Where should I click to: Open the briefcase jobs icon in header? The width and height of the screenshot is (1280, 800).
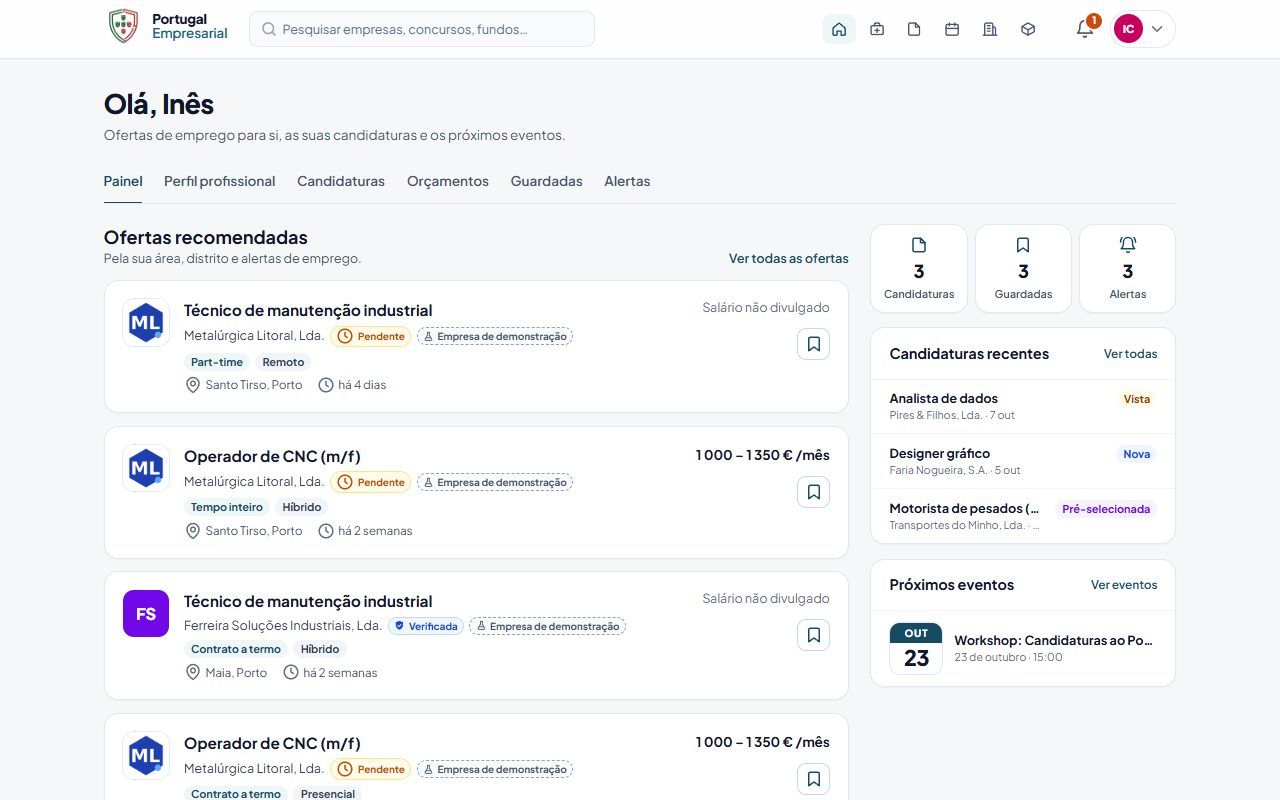pyautogui.click(x=877, y=29)
